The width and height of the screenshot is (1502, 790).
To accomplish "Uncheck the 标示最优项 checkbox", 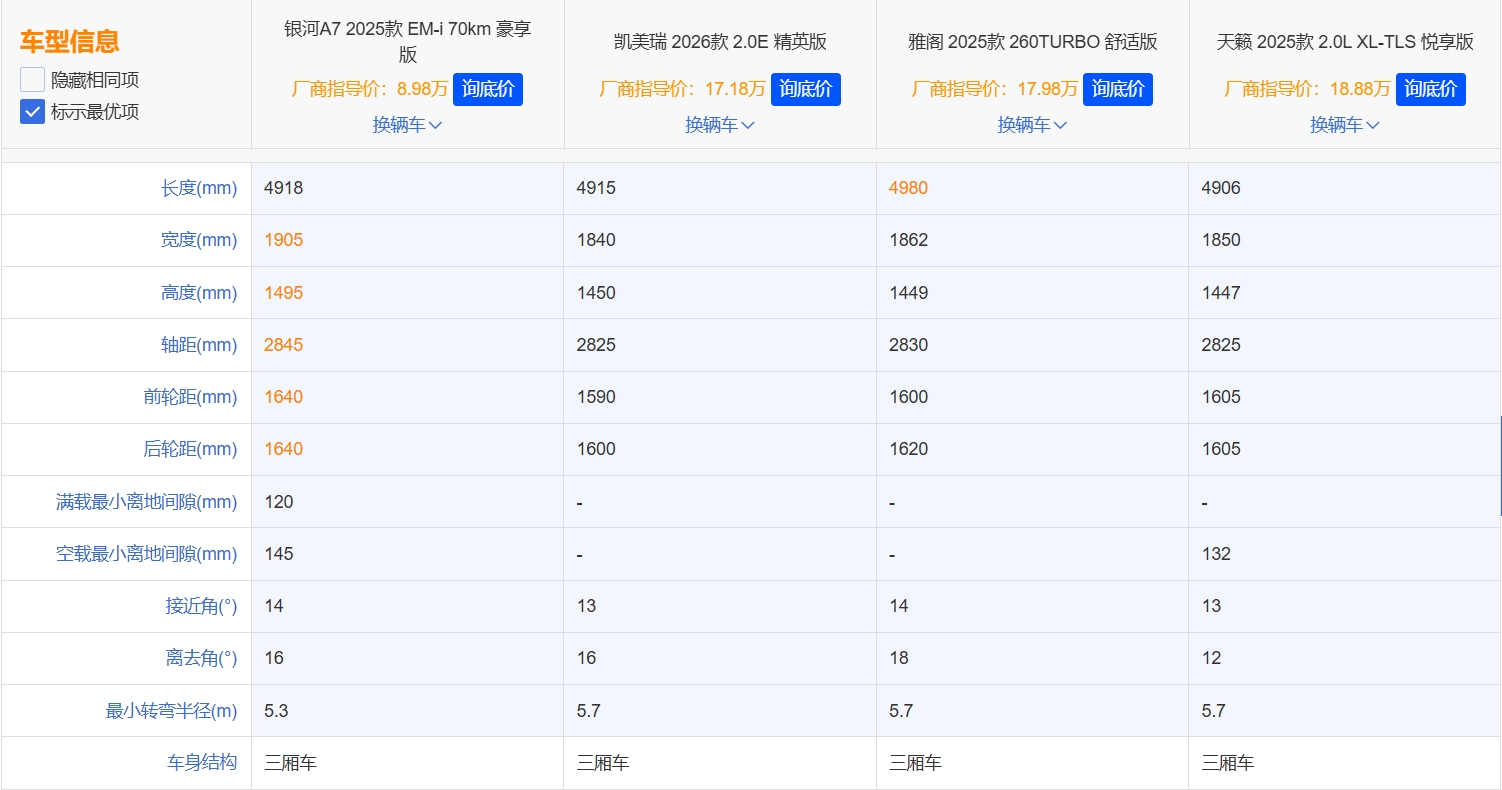I will (x=32, y=111).
